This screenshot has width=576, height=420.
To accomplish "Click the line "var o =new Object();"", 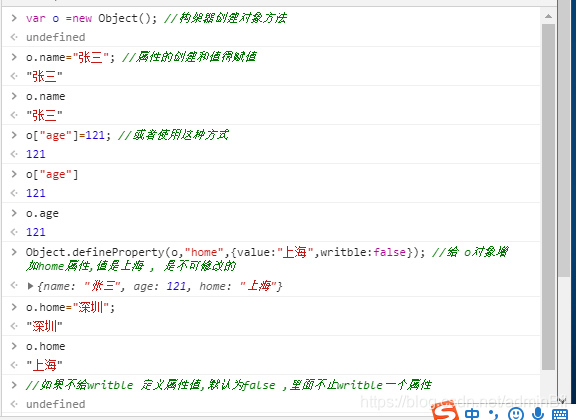I will click(x=91, y=18).
